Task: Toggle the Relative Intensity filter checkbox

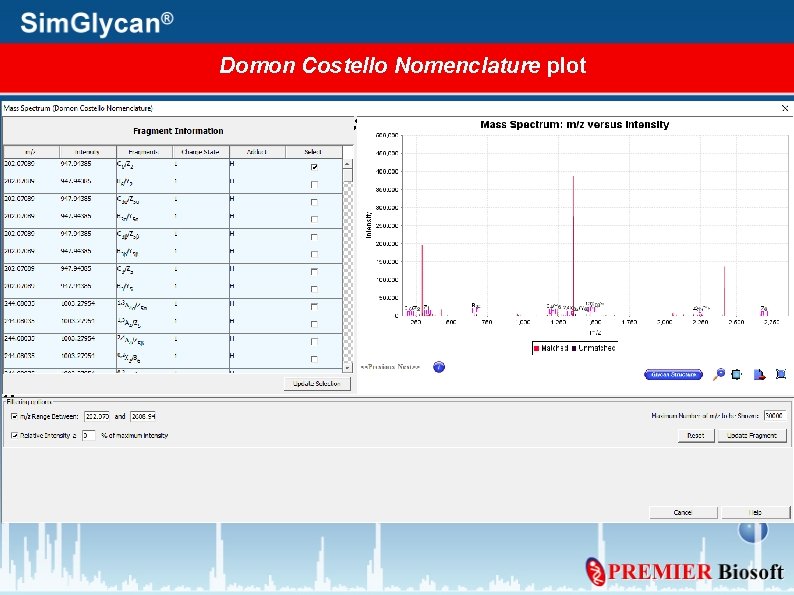Action: pos(14,435)
